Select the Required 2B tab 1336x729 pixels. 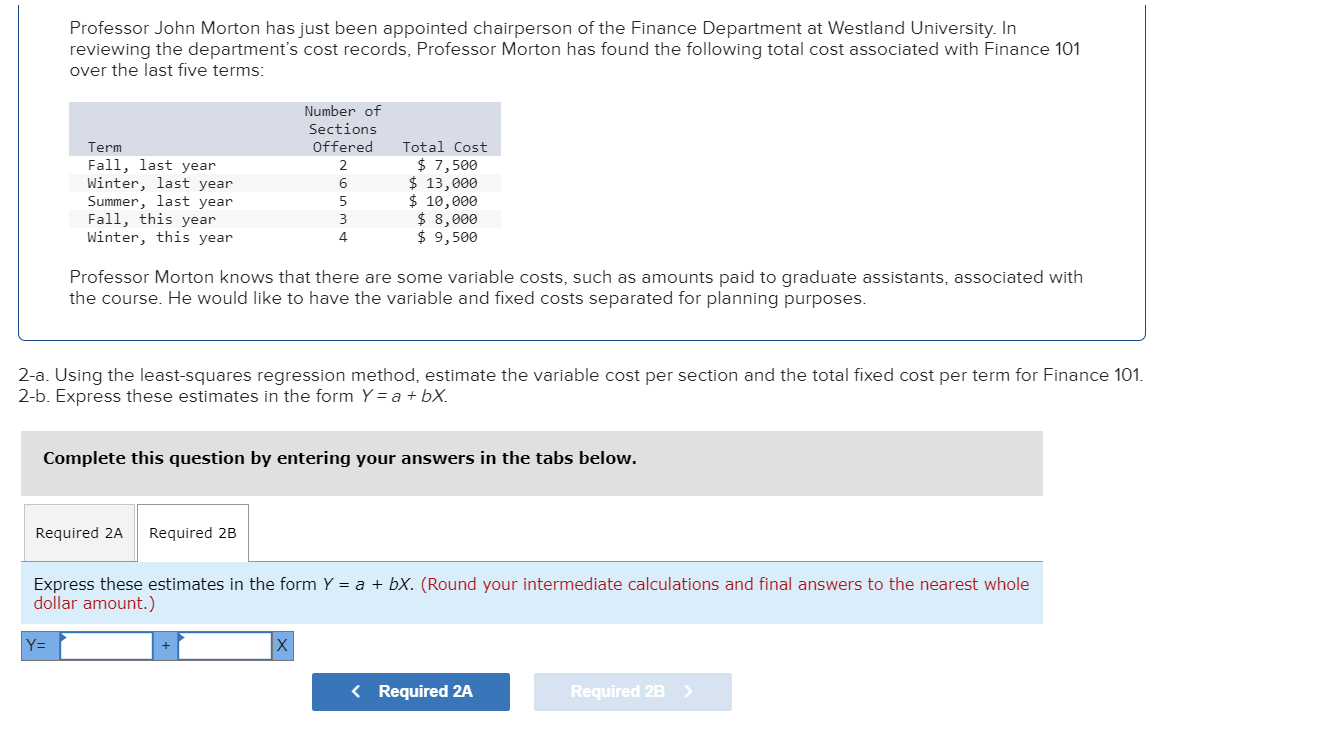coord(193,533)
